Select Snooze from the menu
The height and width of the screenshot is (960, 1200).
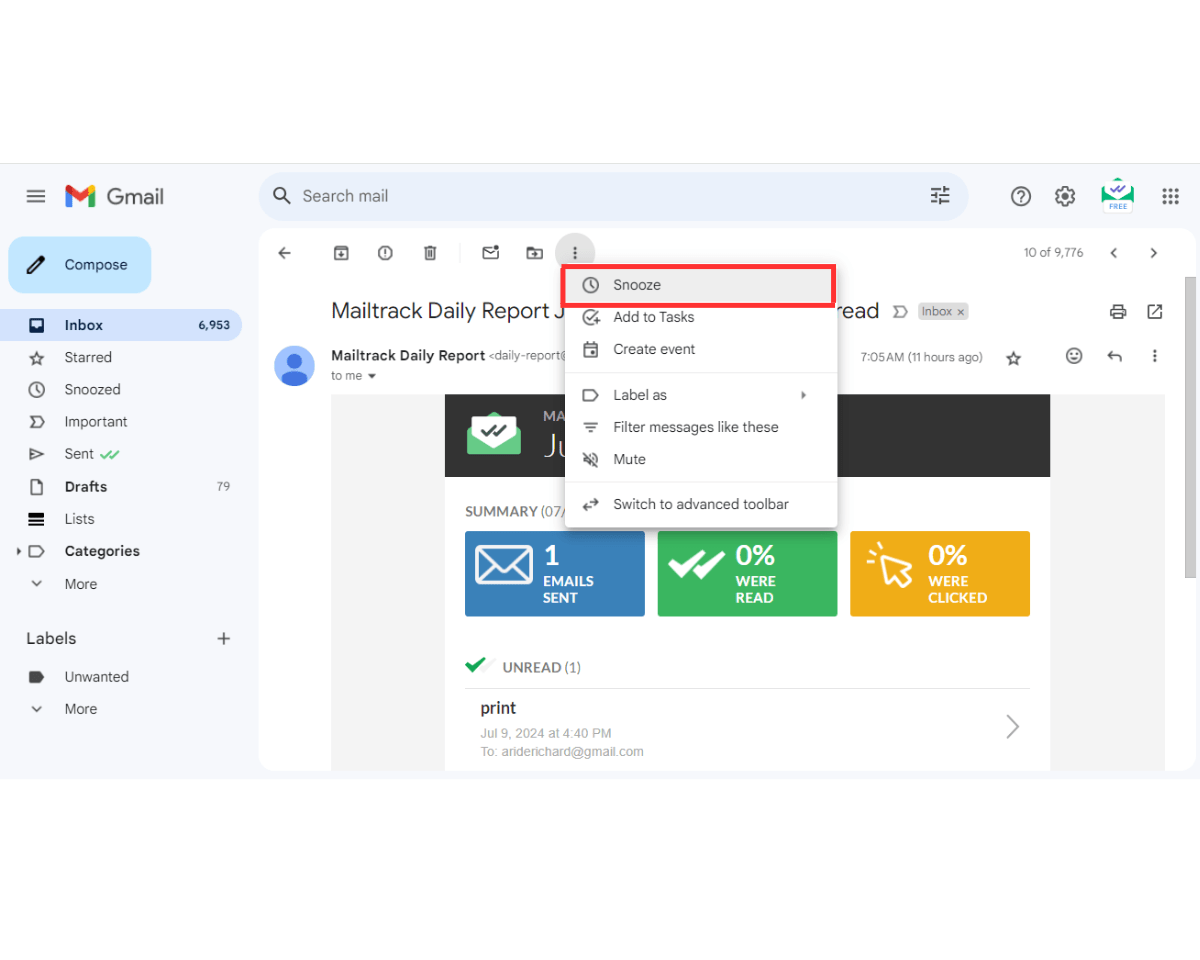[698, 285]
